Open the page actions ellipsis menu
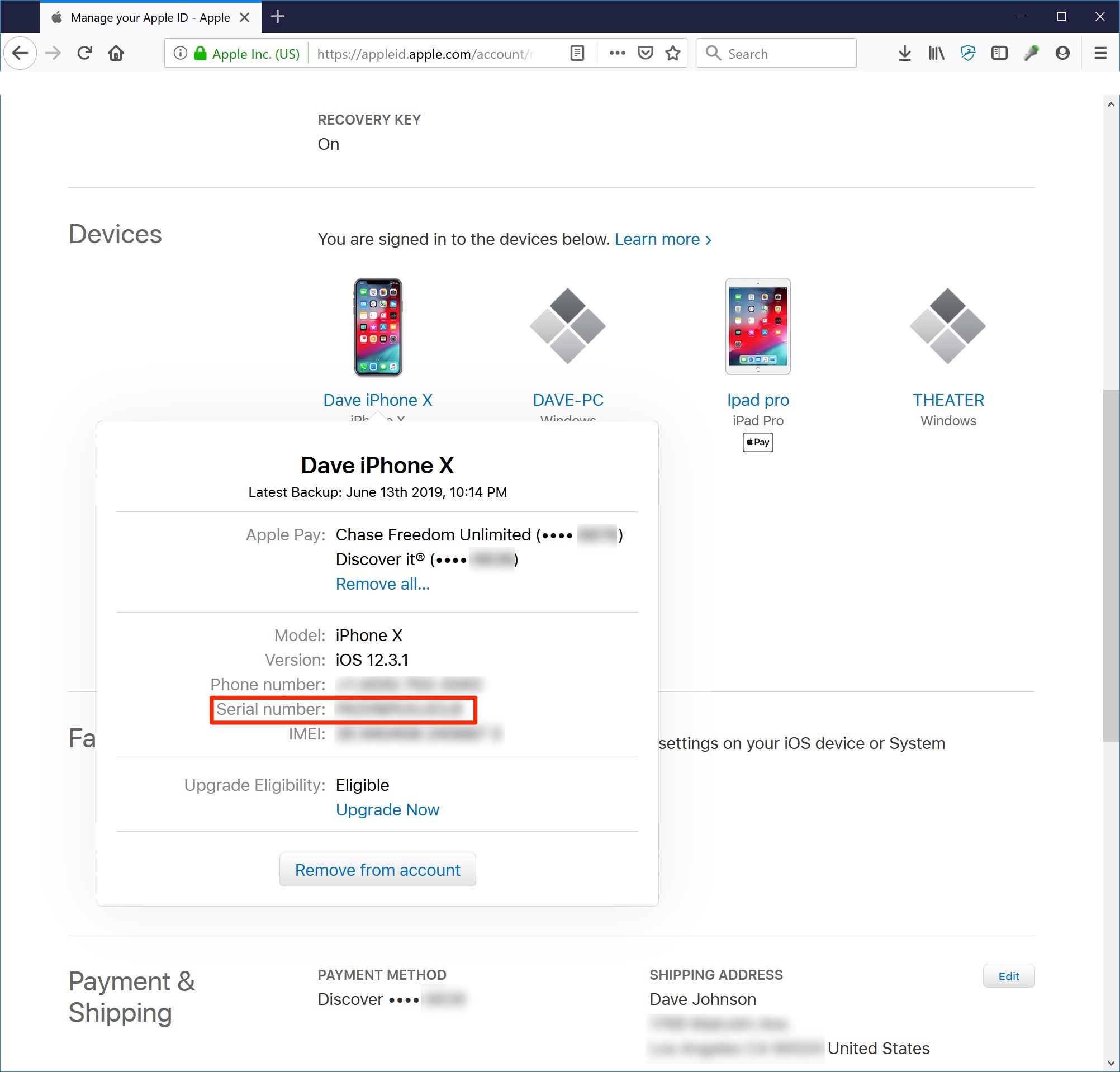The width and height of the screenshot is (1120, 1072). 616,53
